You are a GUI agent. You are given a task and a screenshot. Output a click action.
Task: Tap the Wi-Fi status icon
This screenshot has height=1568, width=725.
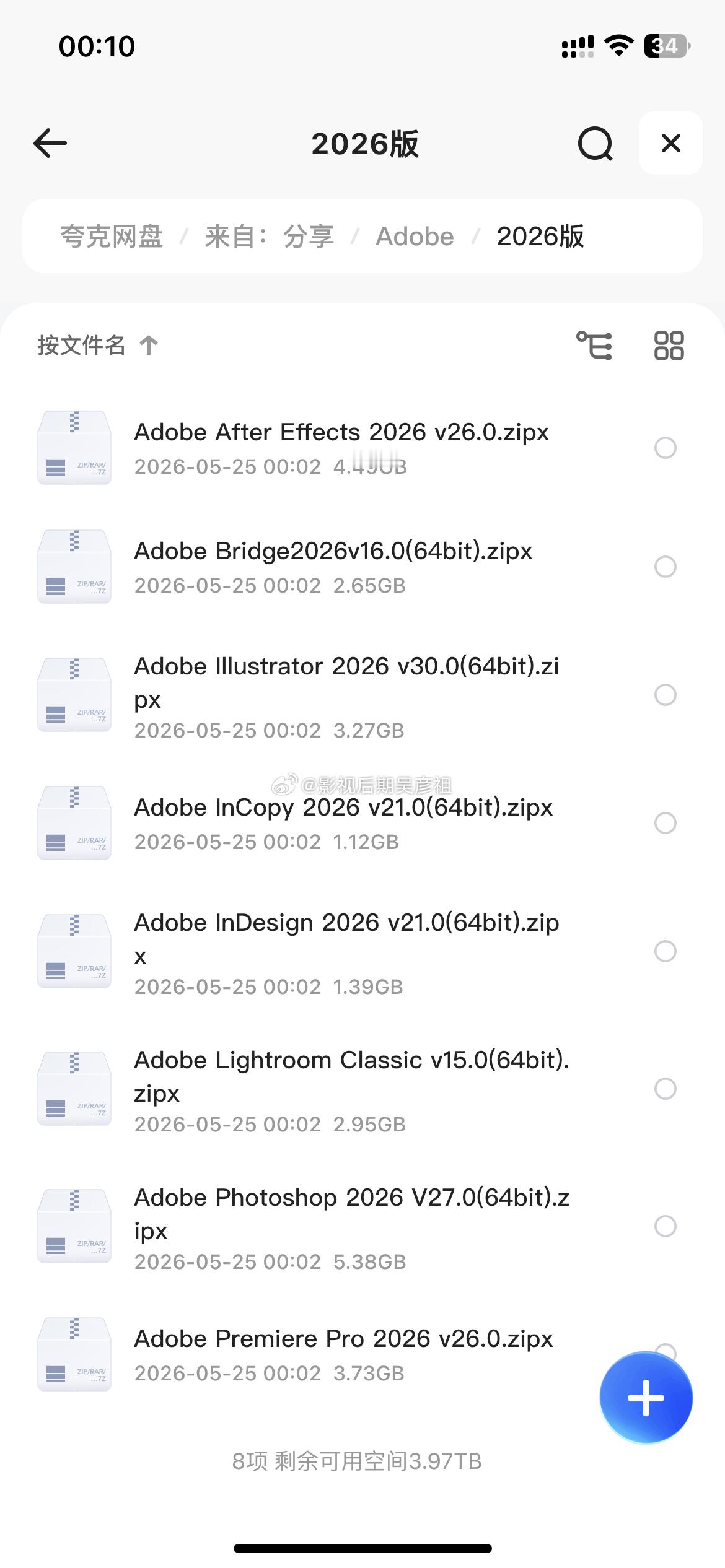pos(618,46)
